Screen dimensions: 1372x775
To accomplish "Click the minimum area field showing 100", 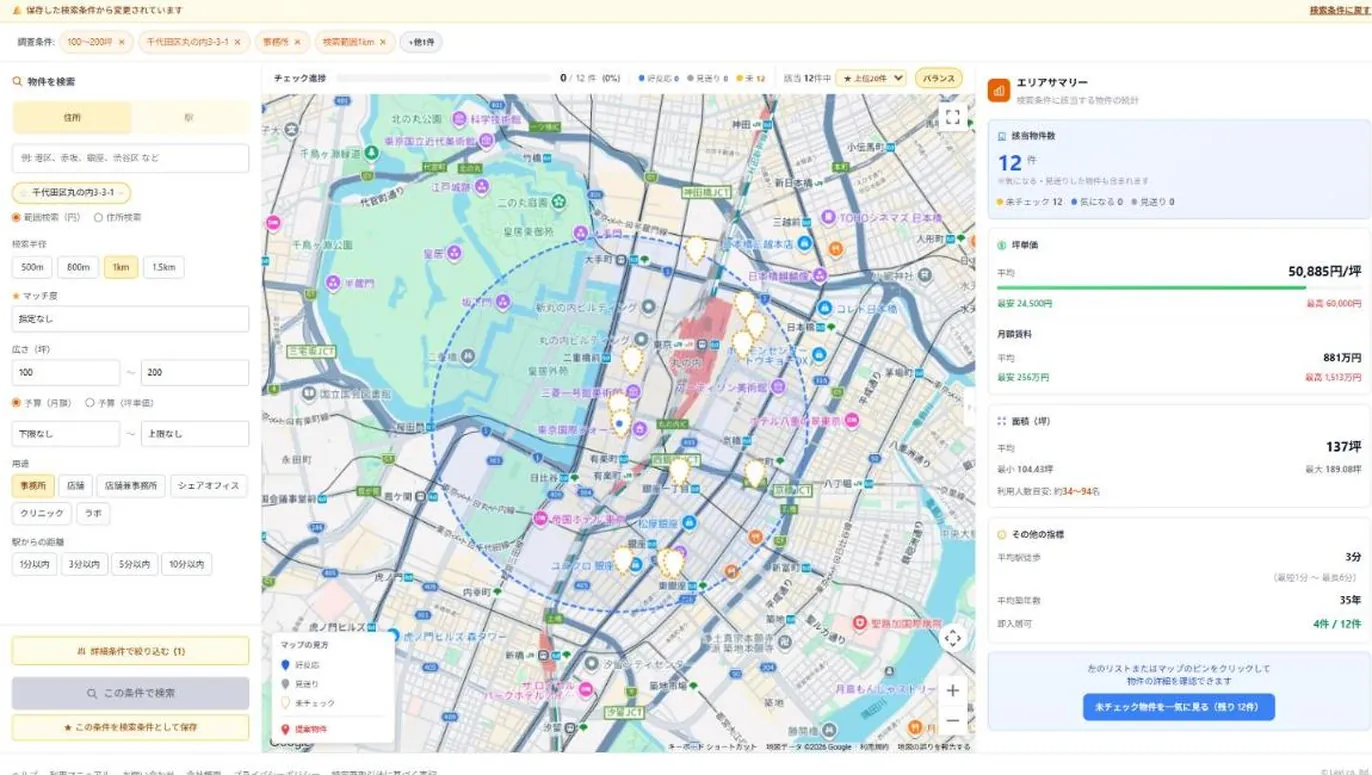I will [x=65, y=373].
